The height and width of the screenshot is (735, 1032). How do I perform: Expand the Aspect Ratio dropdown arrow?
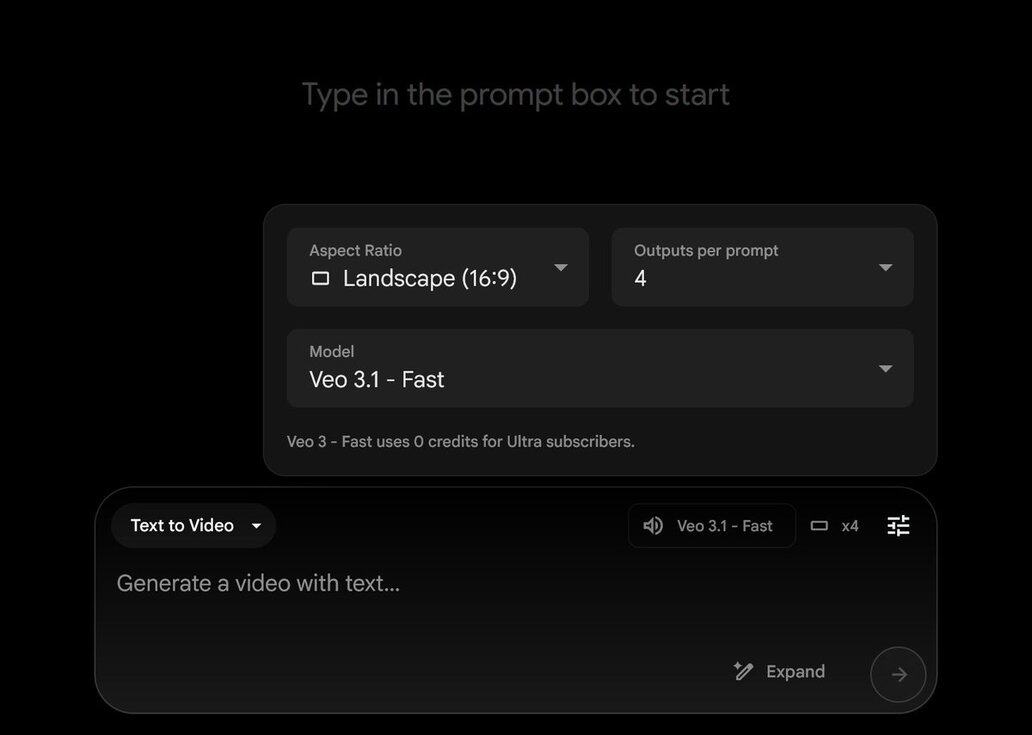coord(561,268)
